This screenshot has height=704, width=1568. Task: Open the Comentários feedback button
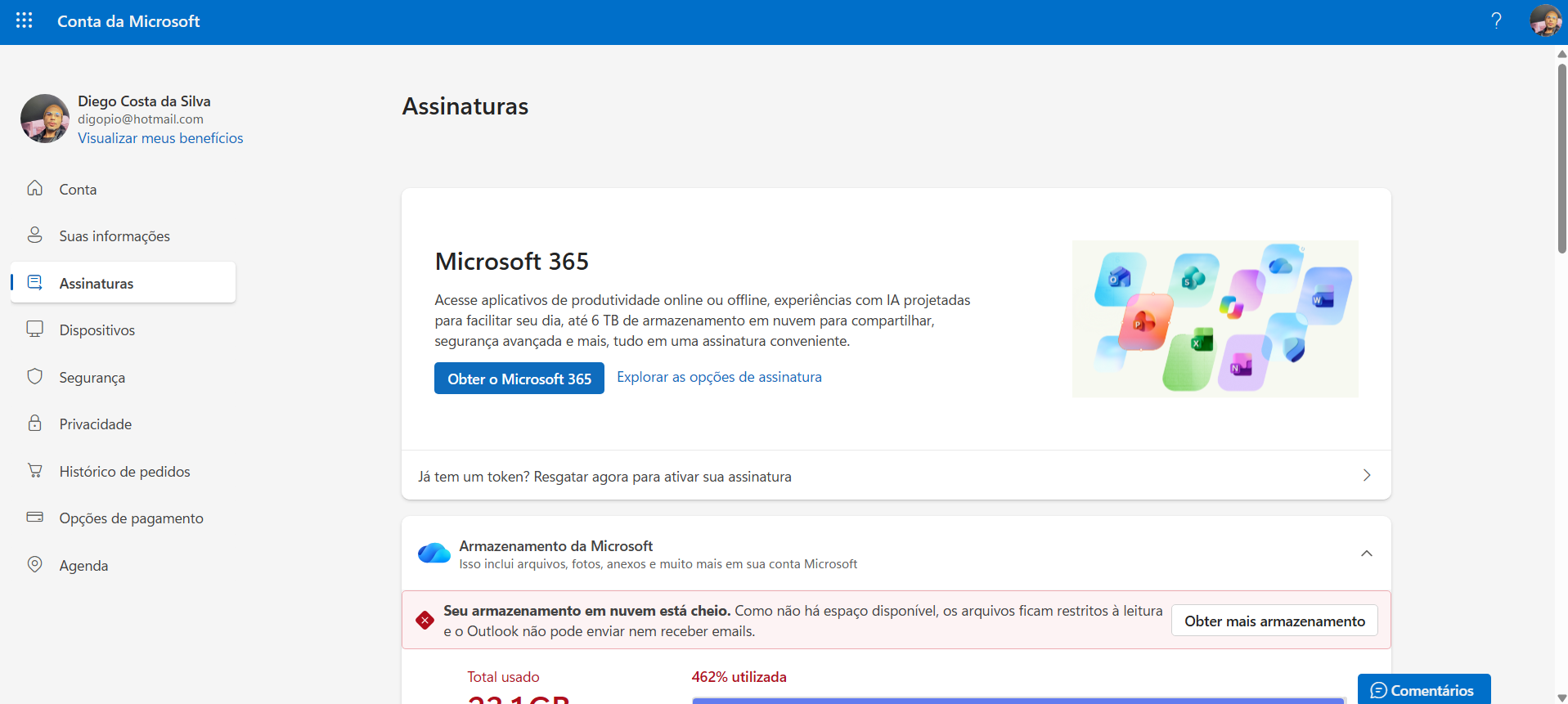pyautogui.click(x=1424, y=689)
